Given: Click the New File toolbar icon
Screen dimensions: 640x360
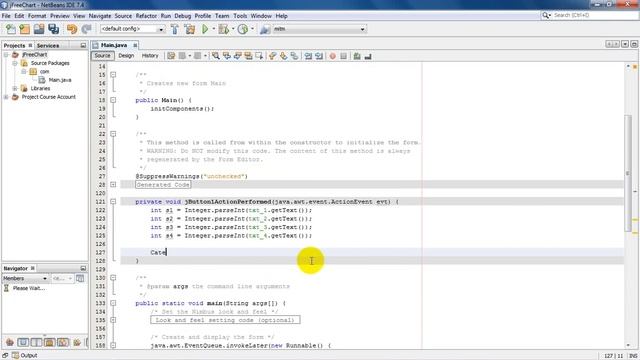Looking at the screenshot, I should (11, 29).
